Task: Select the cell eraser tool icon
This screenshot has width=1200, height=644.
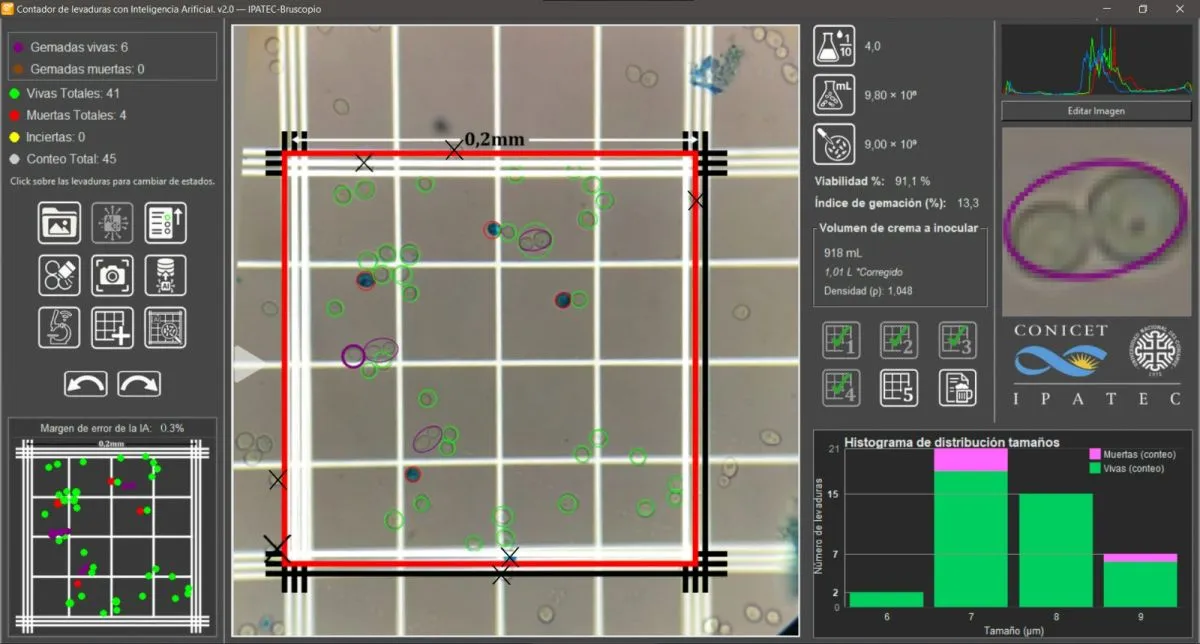Action: [x=60, y=275]
